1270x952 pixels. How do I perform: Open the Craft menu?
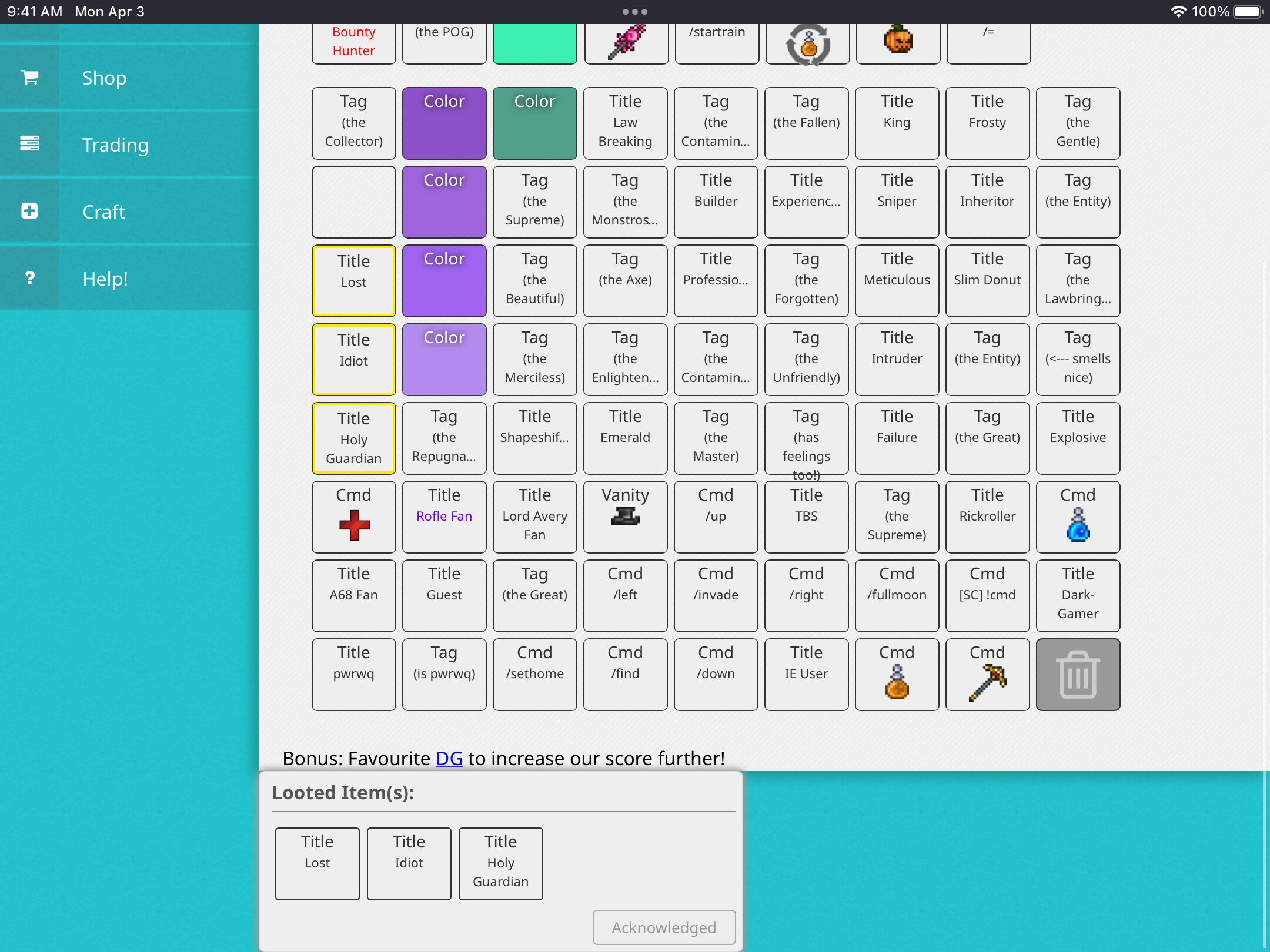point(103,212)
